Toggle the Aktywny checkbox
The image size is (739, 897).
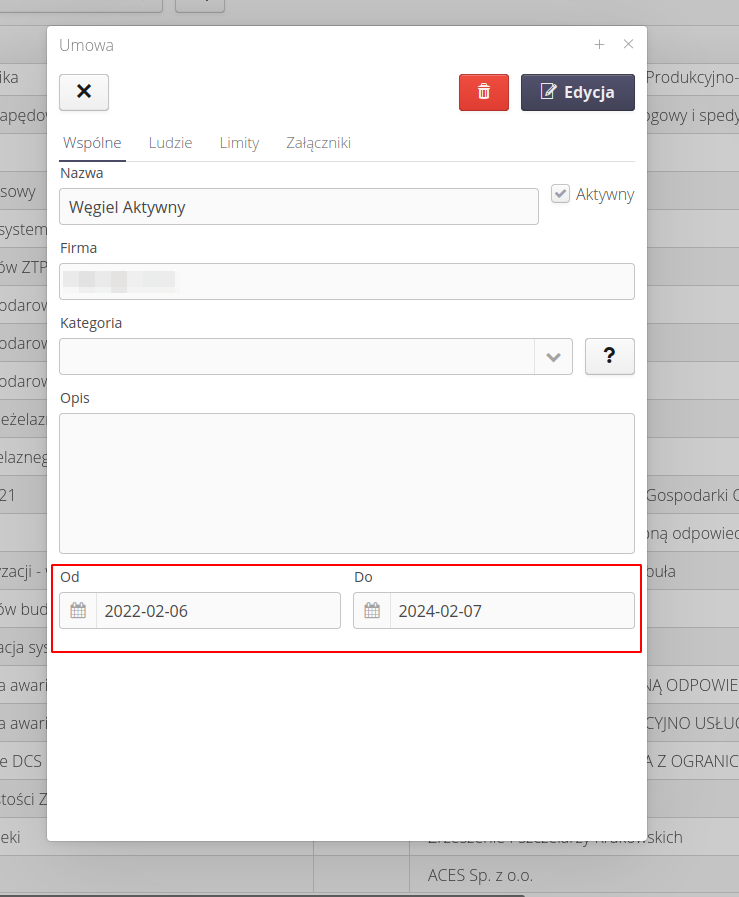click(561, 194)
